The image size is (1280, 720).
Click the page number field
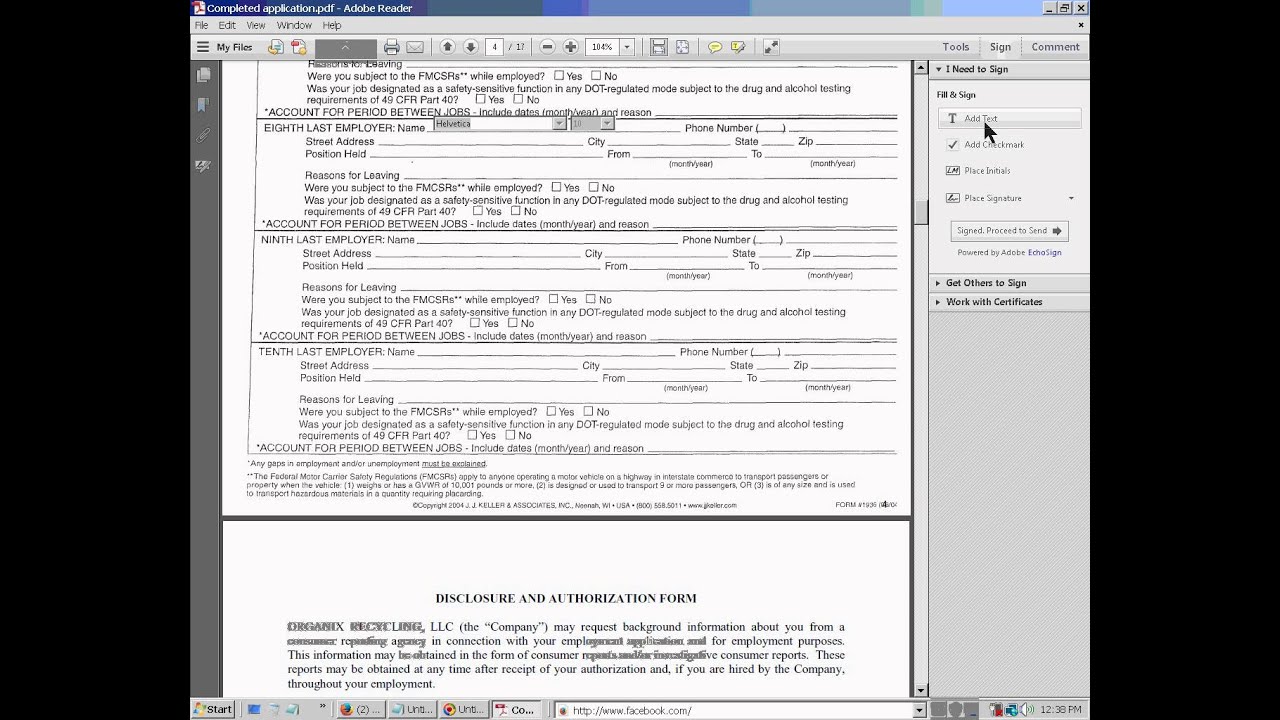[495, 47]
